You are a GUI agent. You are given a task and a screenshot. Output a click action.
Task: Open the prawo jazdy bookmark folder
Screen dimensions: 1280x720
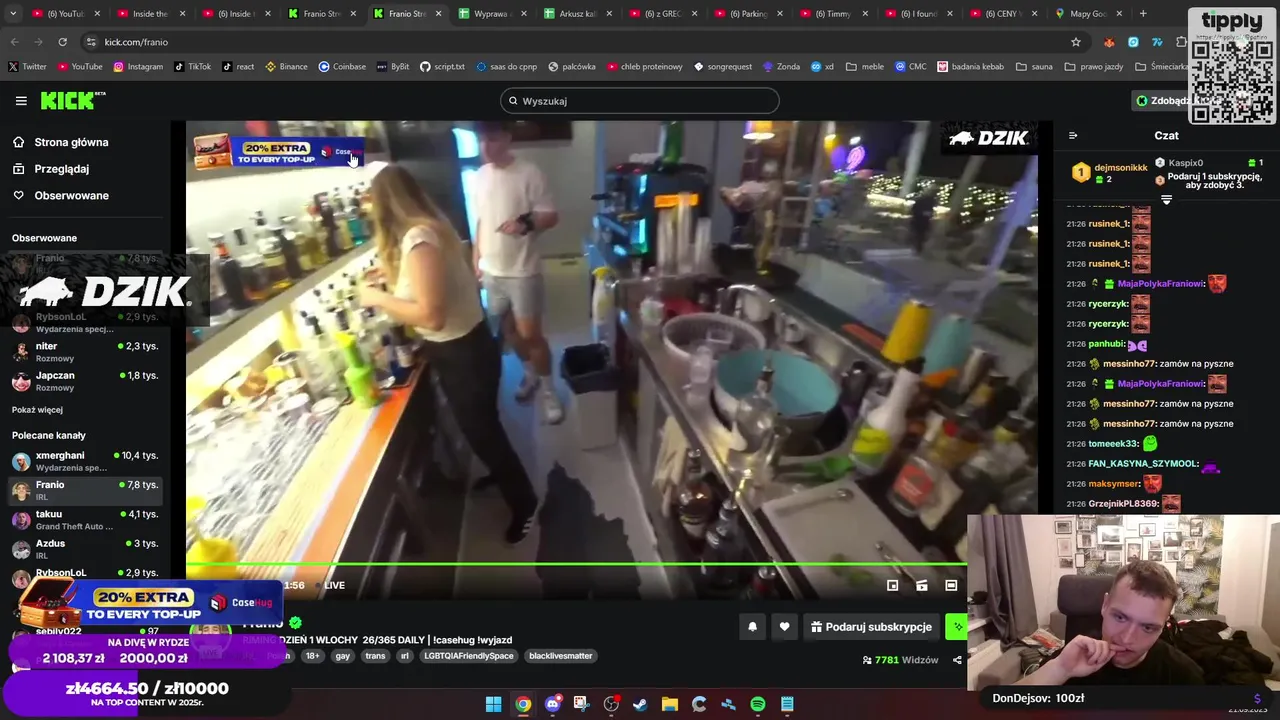(1094, 67)
